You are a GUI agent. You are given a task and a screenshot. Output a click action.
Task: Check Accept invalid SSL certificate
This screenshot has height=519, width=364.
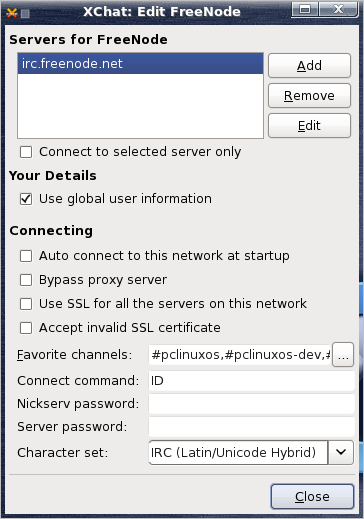(26, 328)
